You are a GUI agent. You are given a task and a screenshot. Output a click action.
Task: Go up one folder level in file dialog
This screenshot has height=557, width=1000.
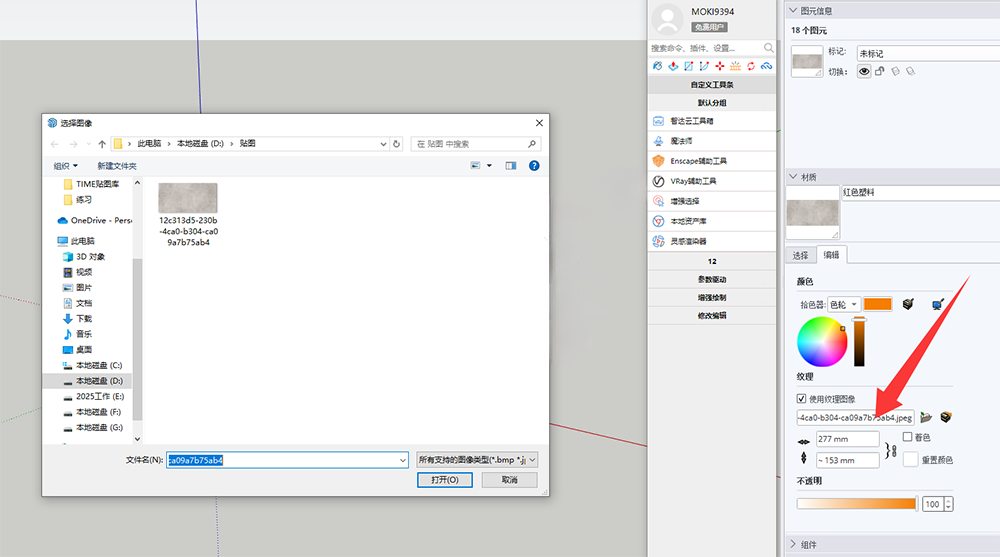click(x=102, y=144)
